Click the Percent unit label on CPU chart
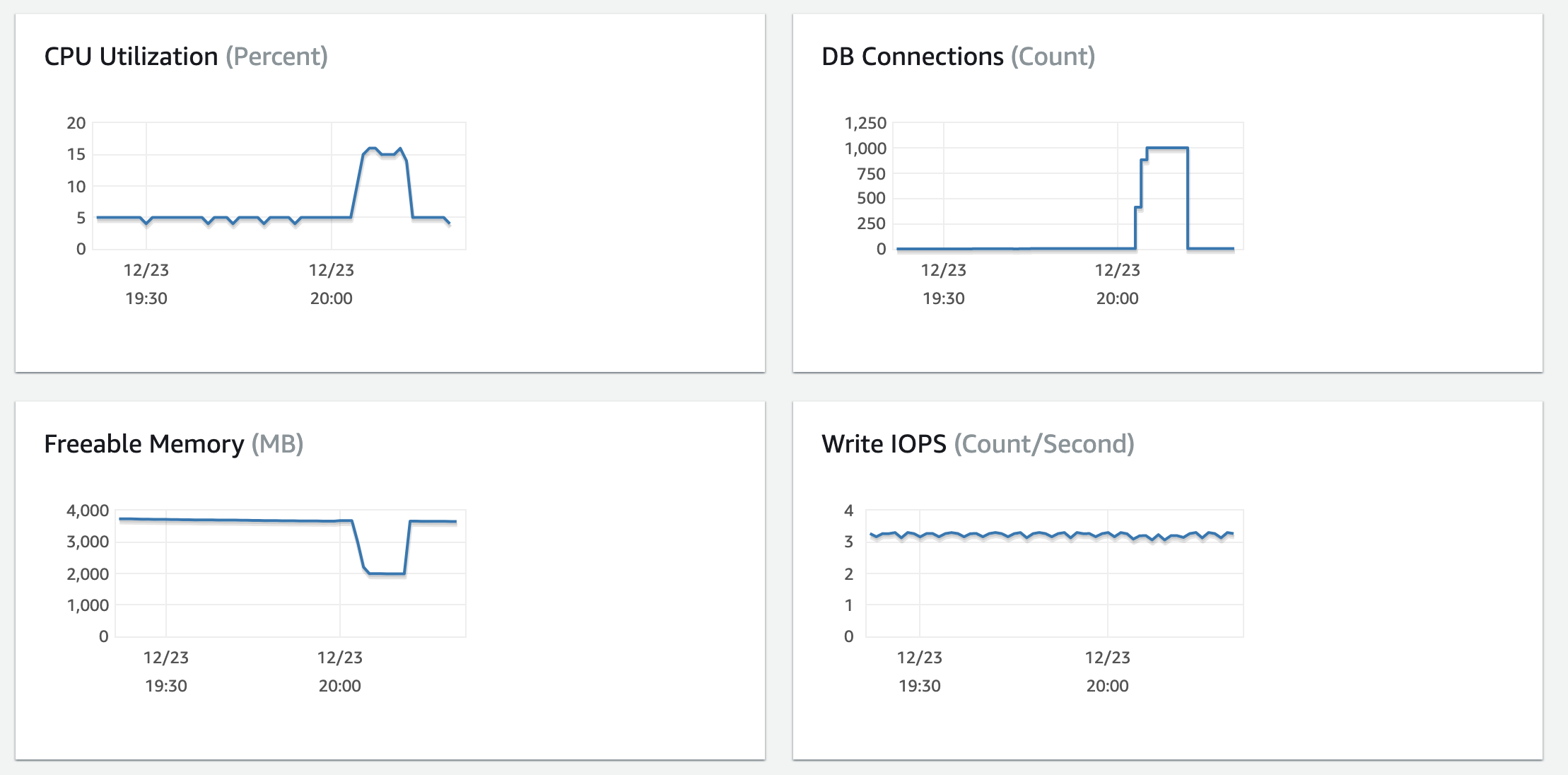The width and height of the screenshot is (1568, 775). [x=277, y=57]
